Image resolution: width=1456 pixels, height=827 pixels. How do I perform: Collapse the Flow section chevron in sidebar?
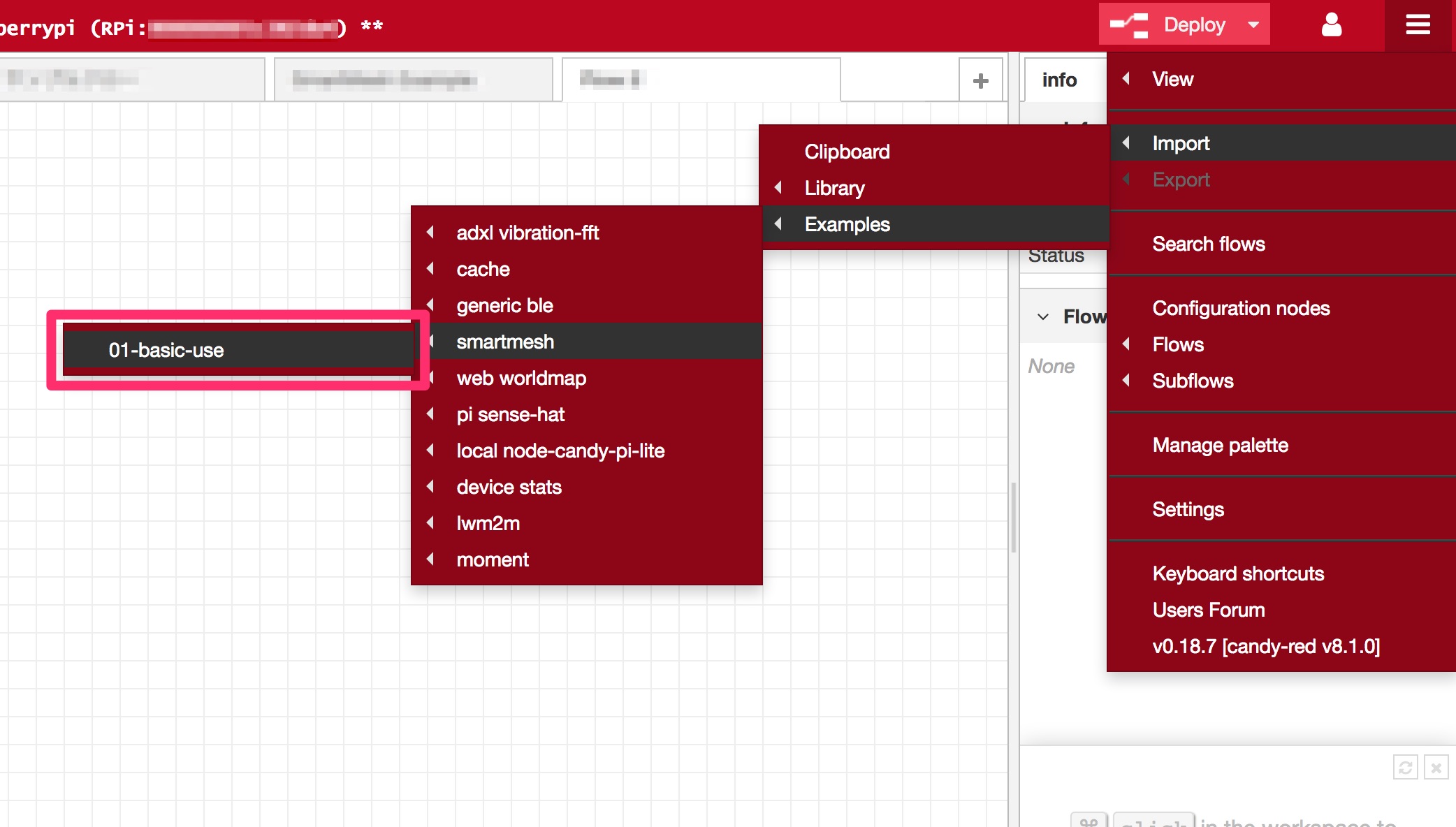[x=1043, y=316]
